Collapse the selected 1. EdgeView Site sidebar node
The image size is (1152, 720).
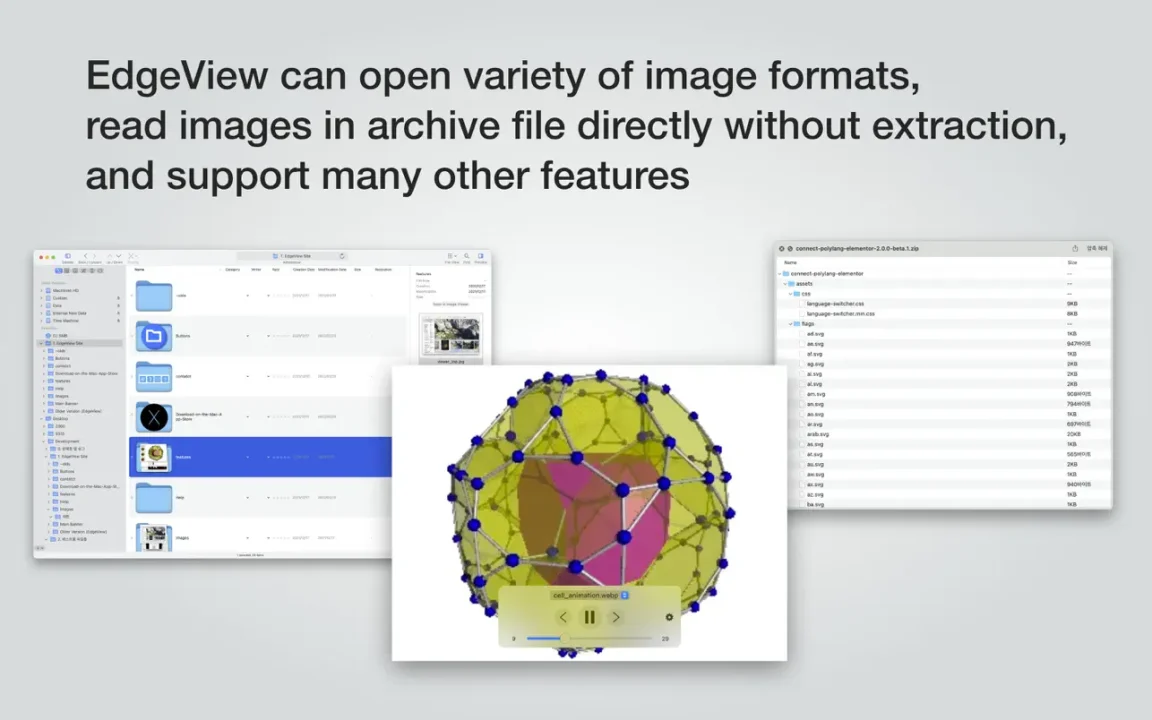[x=41, y=343]
